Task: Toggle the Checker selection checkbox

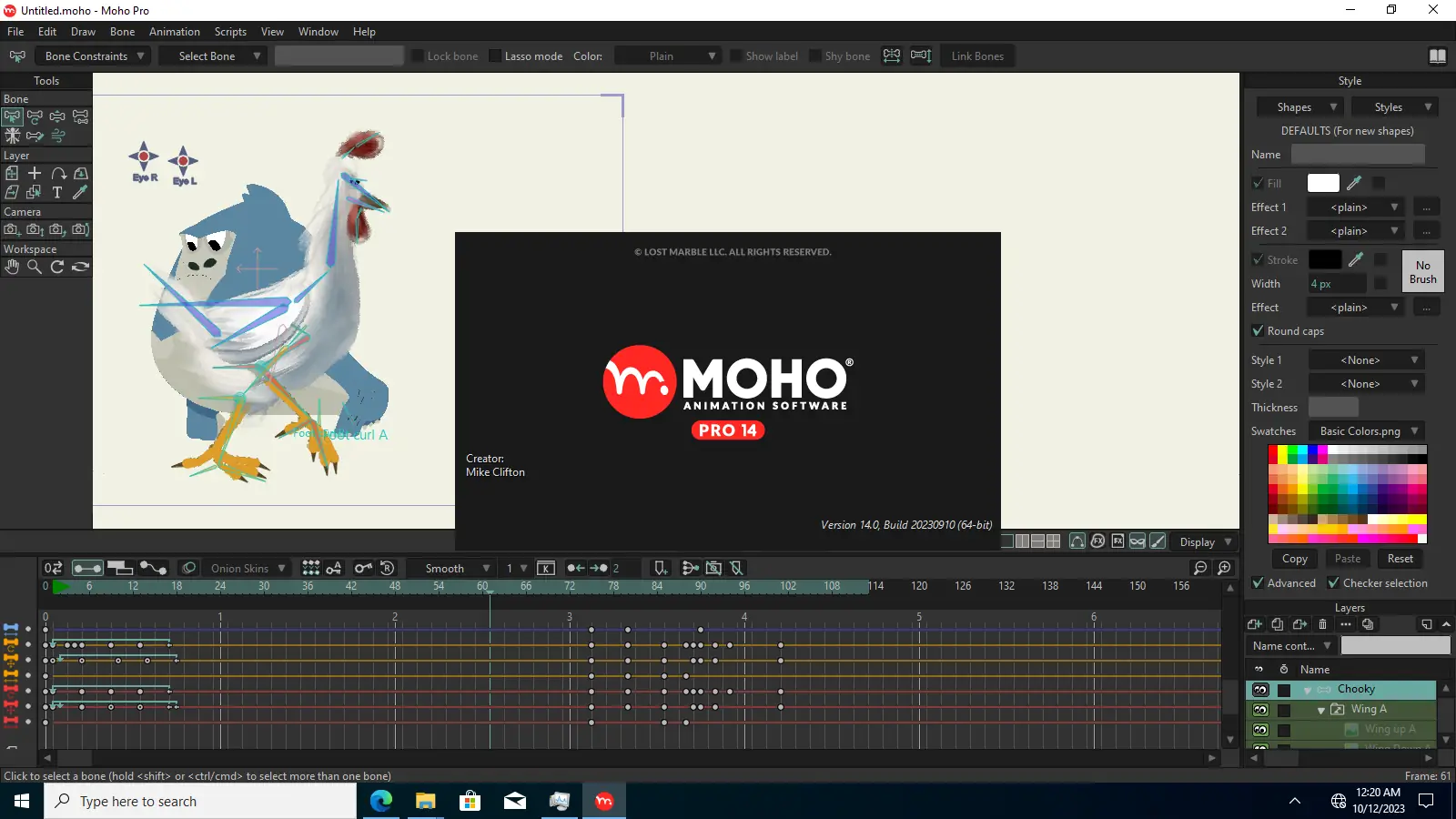Action: (x=1333, y=582)
